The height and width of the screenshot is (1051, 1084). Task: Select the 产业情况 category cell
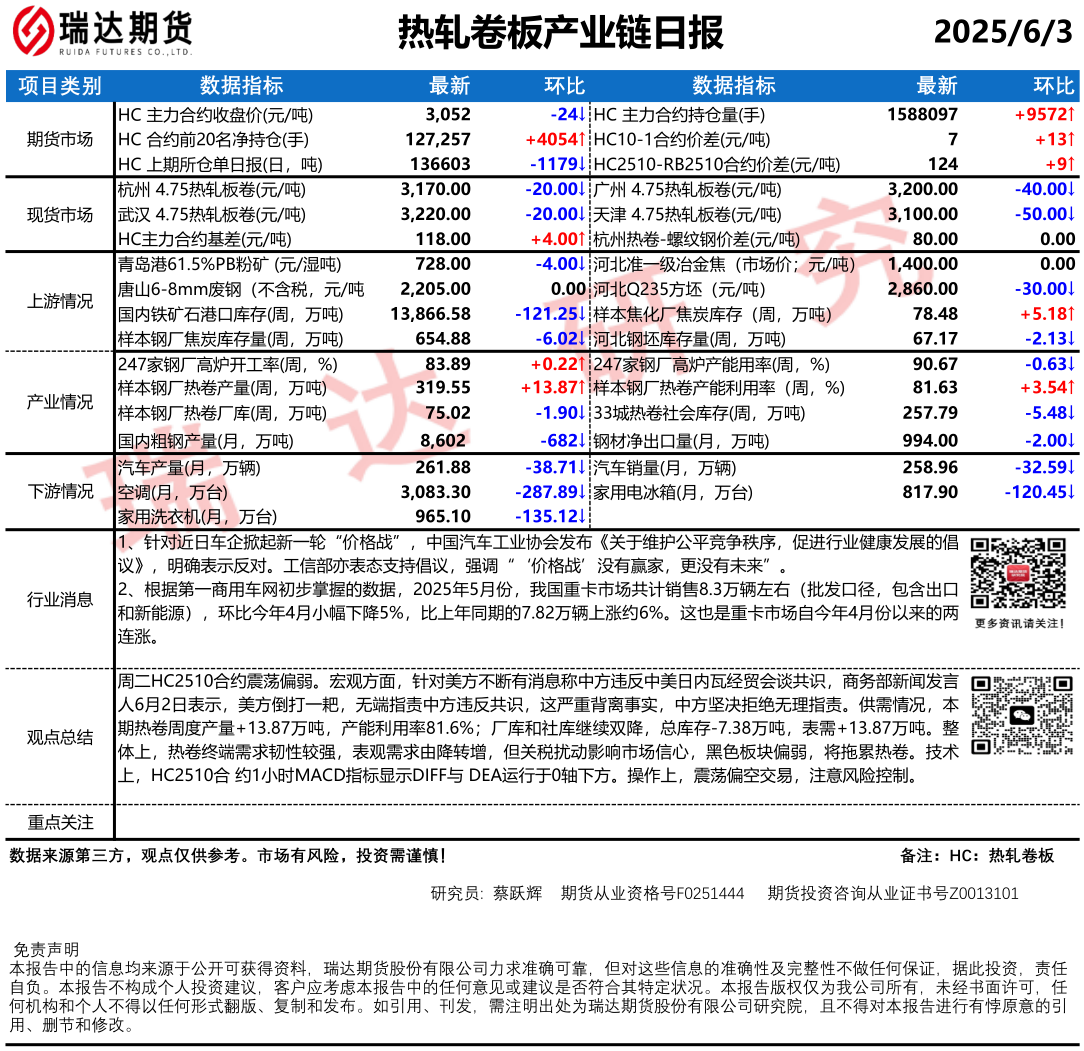pyautogui.click(x=60, y=402)
